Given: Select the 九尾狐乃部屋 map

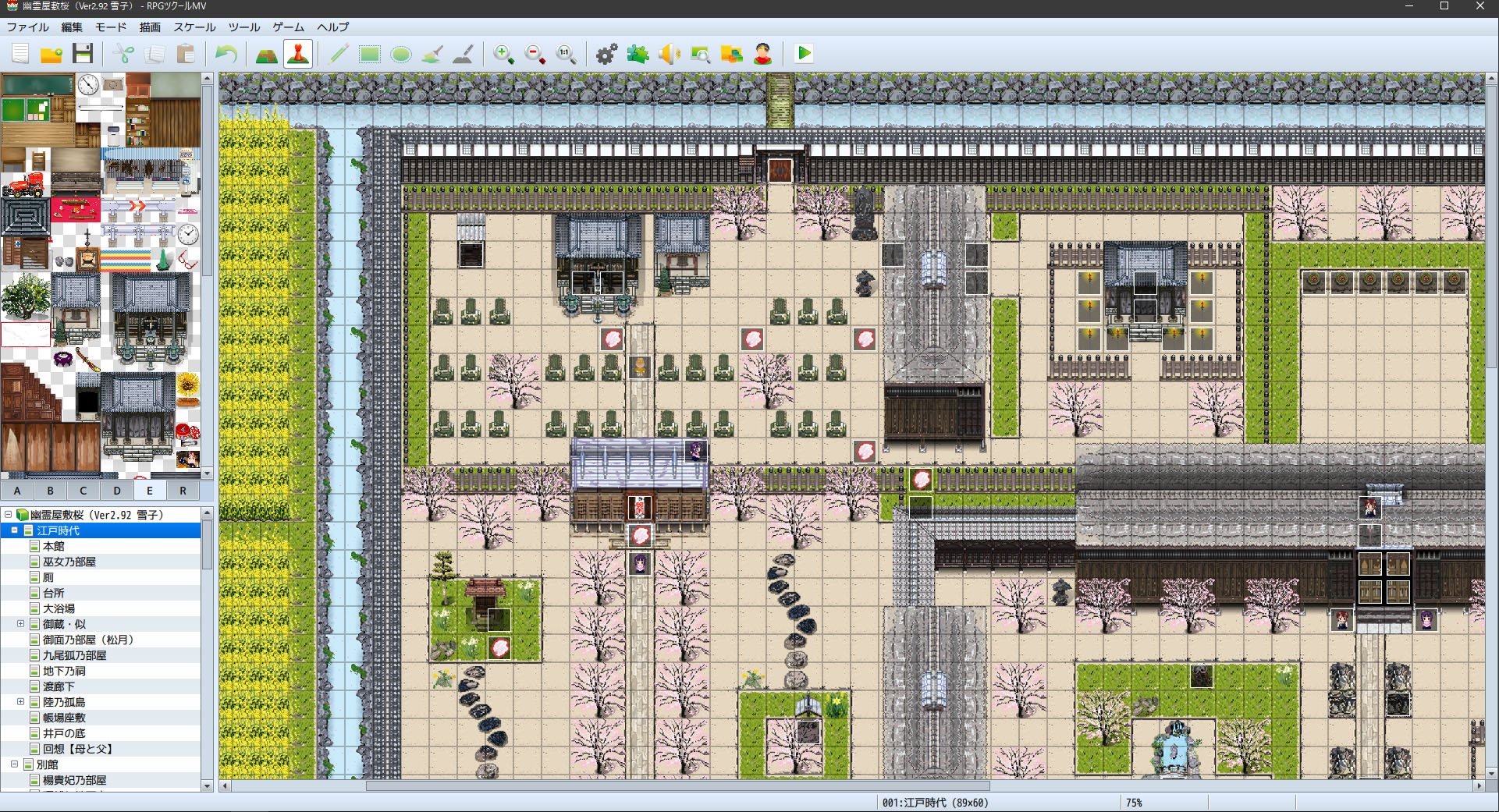Looking at the screenshot, I should point(75,655).
